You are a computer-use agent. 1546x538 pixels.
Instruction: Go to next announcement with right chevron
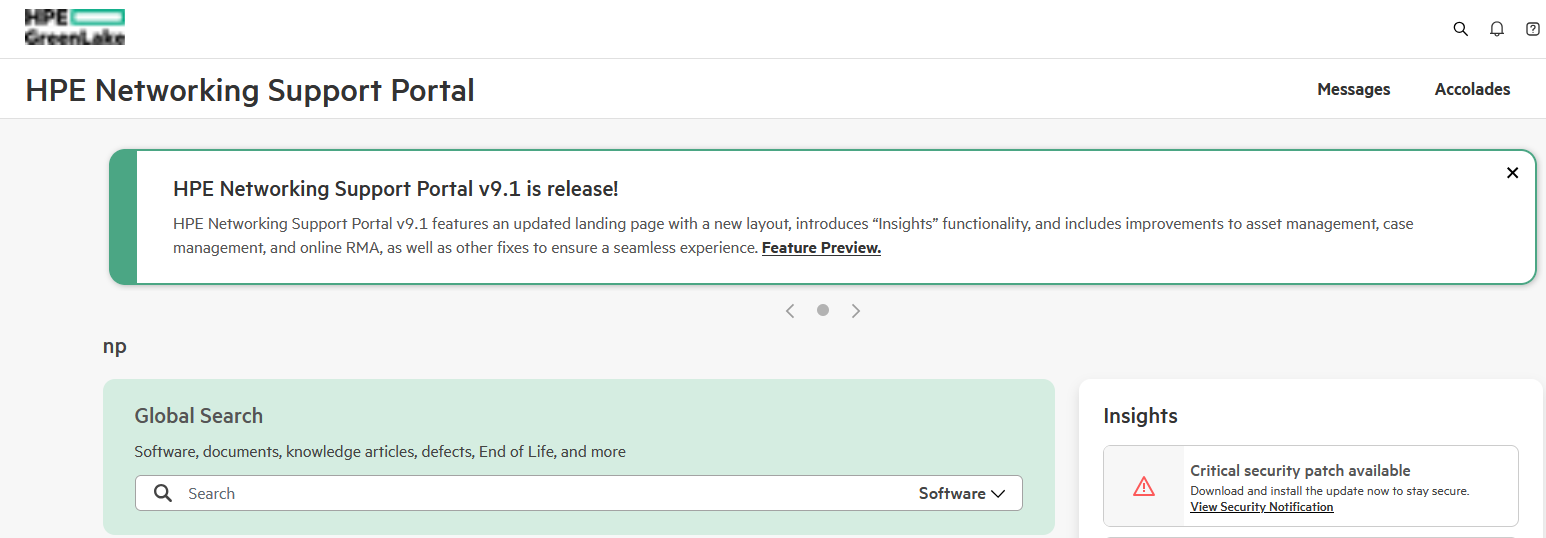click(x=856, y=311)
